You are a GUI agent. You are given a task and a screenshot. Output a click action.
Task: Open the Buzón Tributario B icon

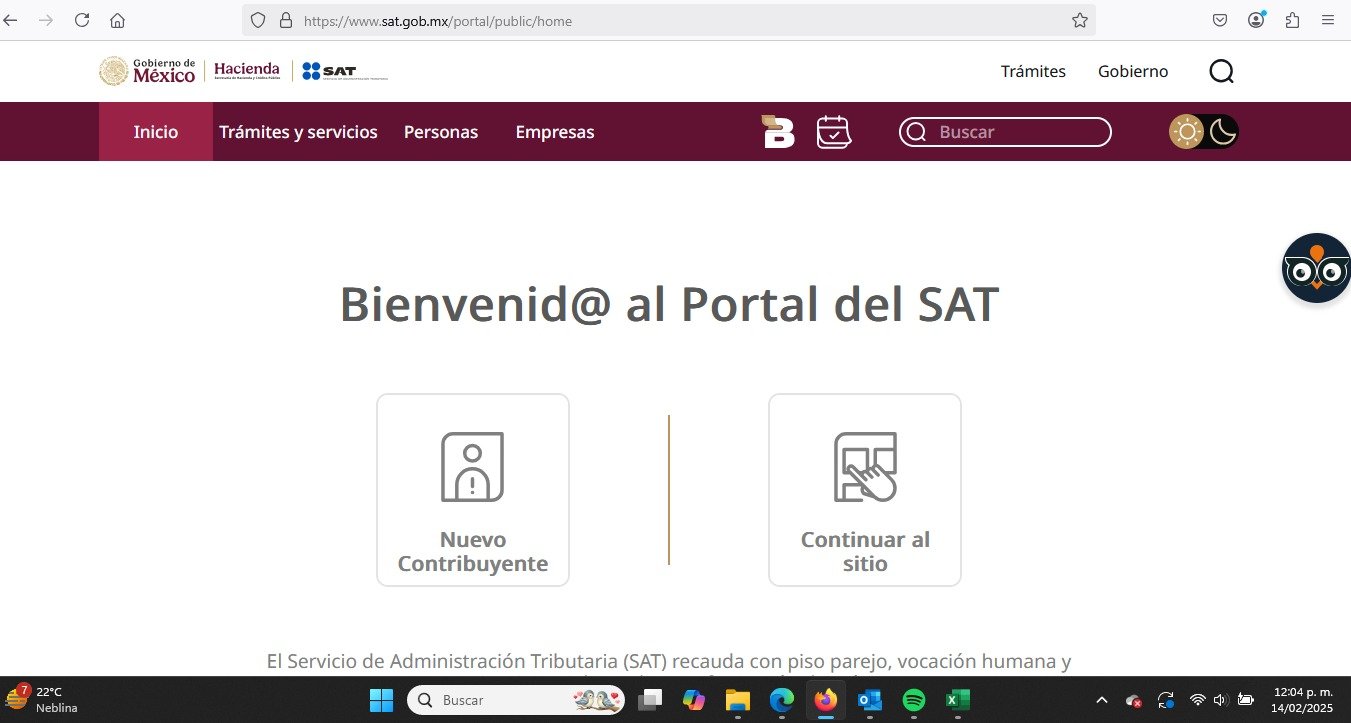[778, 131]
